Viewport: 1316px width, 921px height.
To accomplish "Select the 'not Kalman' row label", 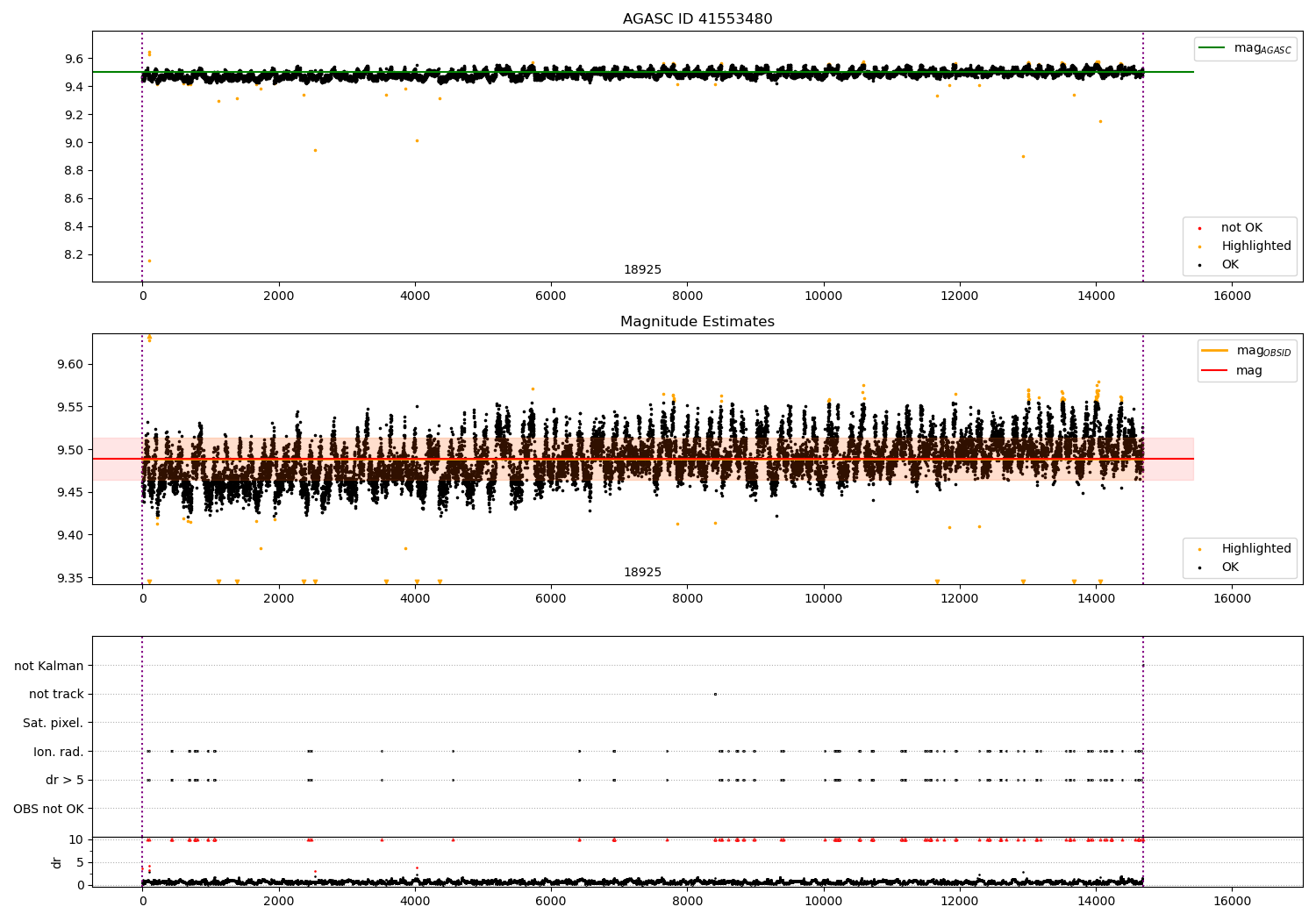I will (49, 667).
